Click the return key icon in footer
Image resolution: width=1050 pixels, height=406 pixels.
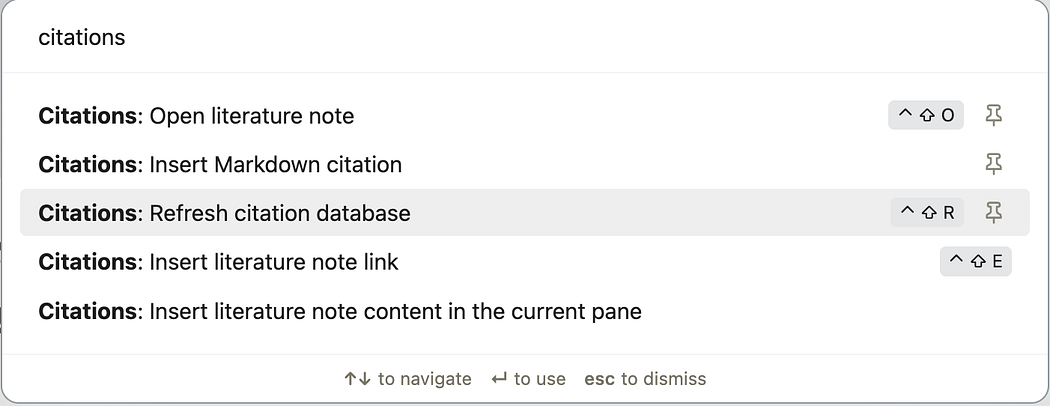coord(499,379)
